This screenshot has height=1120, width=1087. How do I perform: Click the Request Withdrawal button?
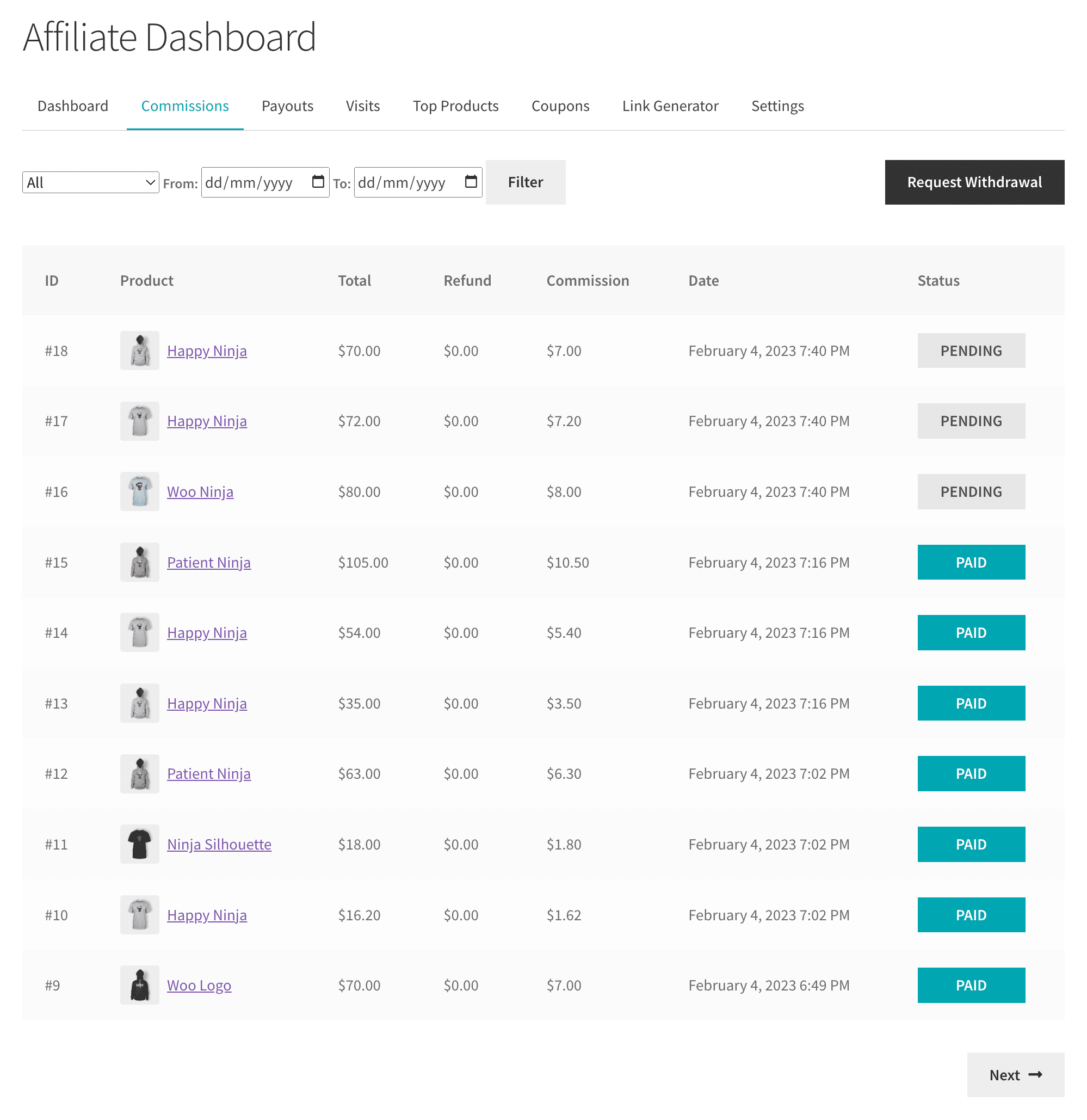(974, 182)
